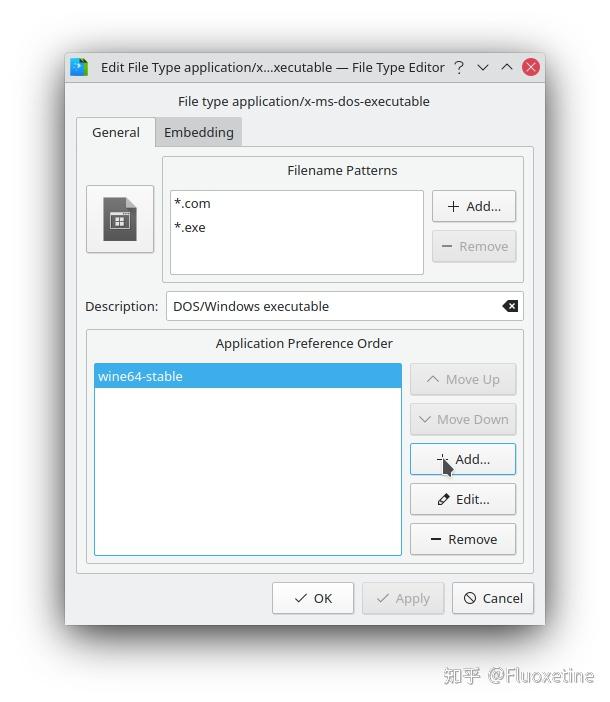Switch to the Embedding tab
This screenshot has width=610, height=702.
(x=199, y=133)
